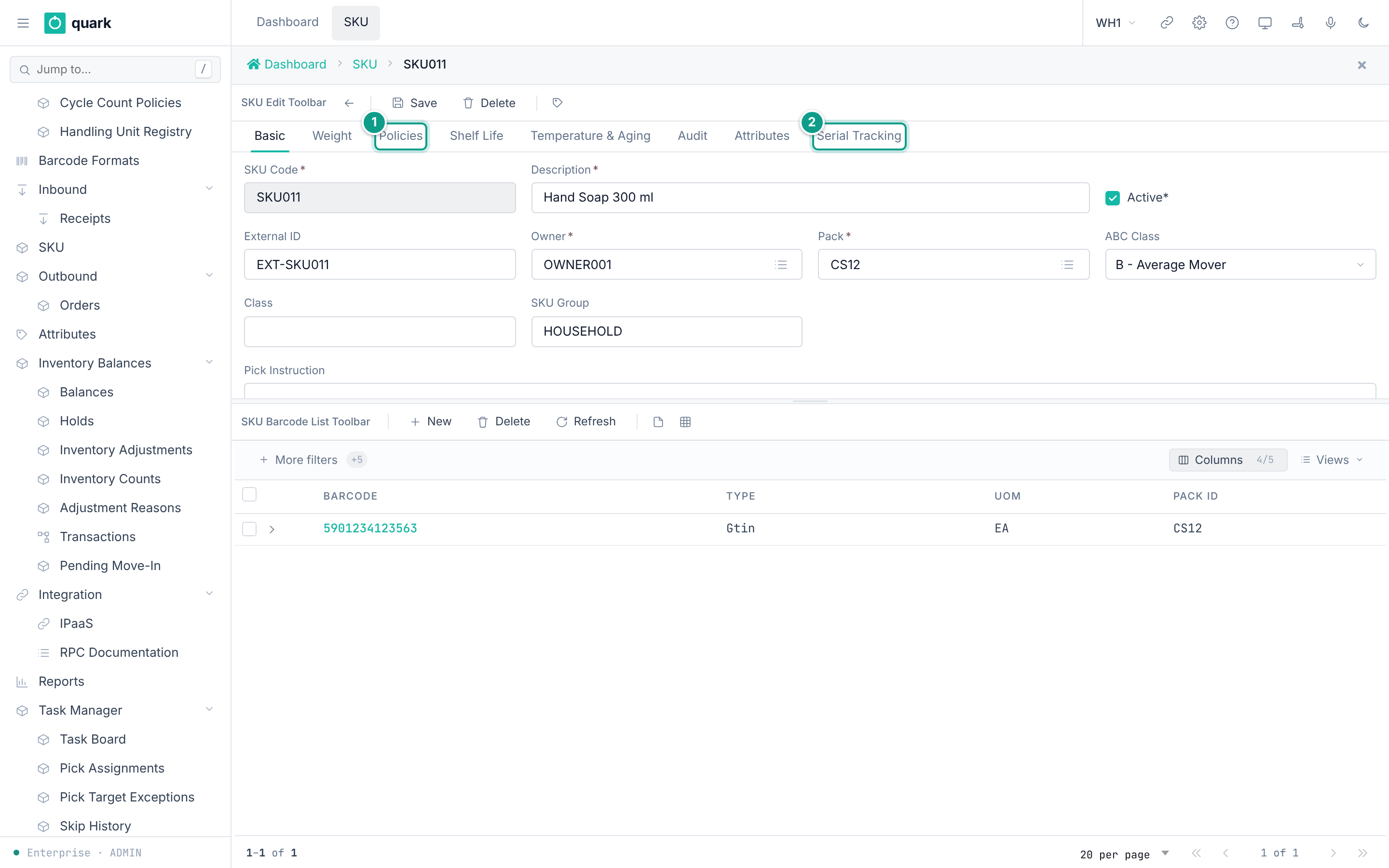Click the Jump to search field

click(x=115, y=69)
